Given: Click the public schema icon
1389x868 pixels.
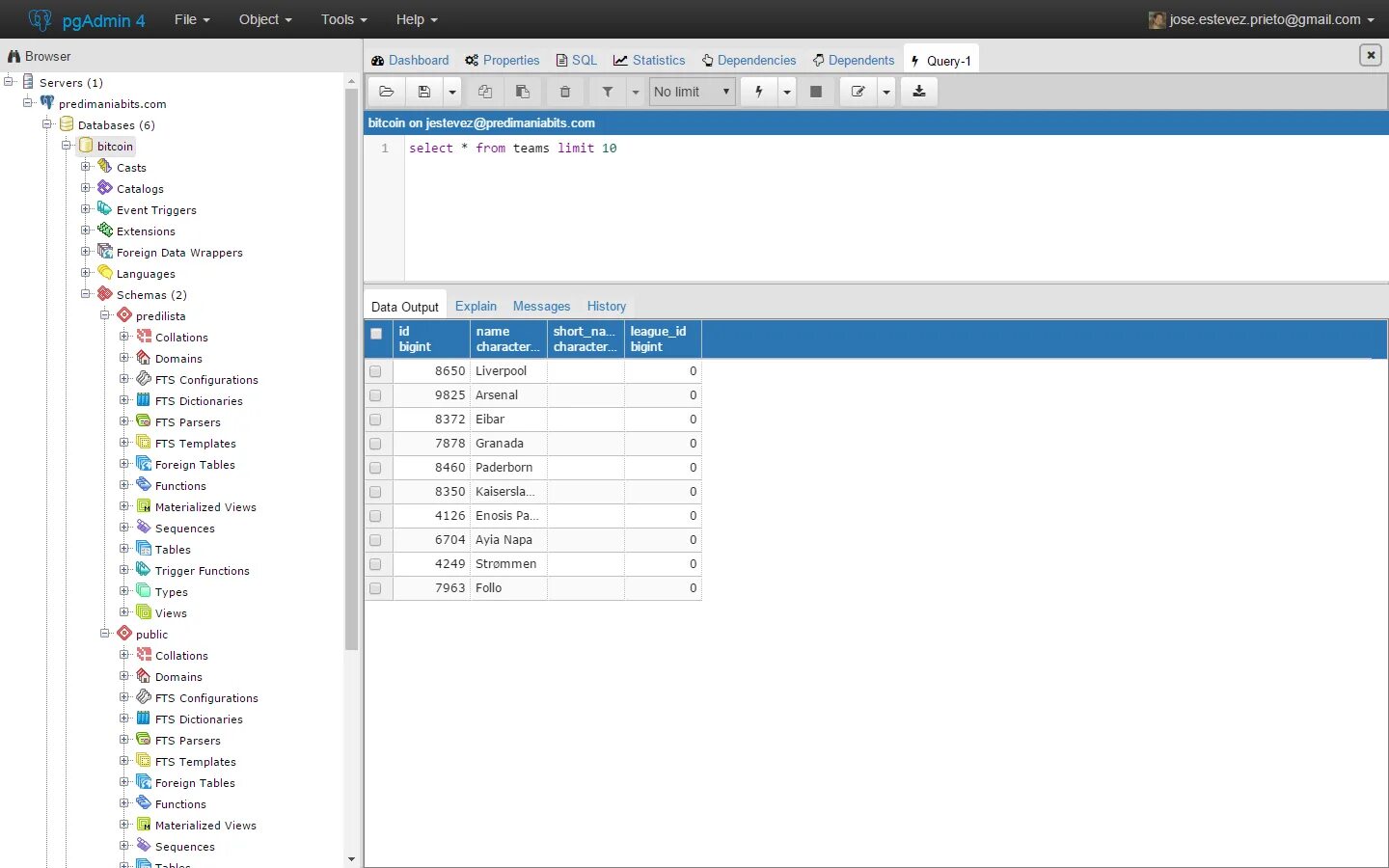Looking at the screenshot, I should point(124,634).
